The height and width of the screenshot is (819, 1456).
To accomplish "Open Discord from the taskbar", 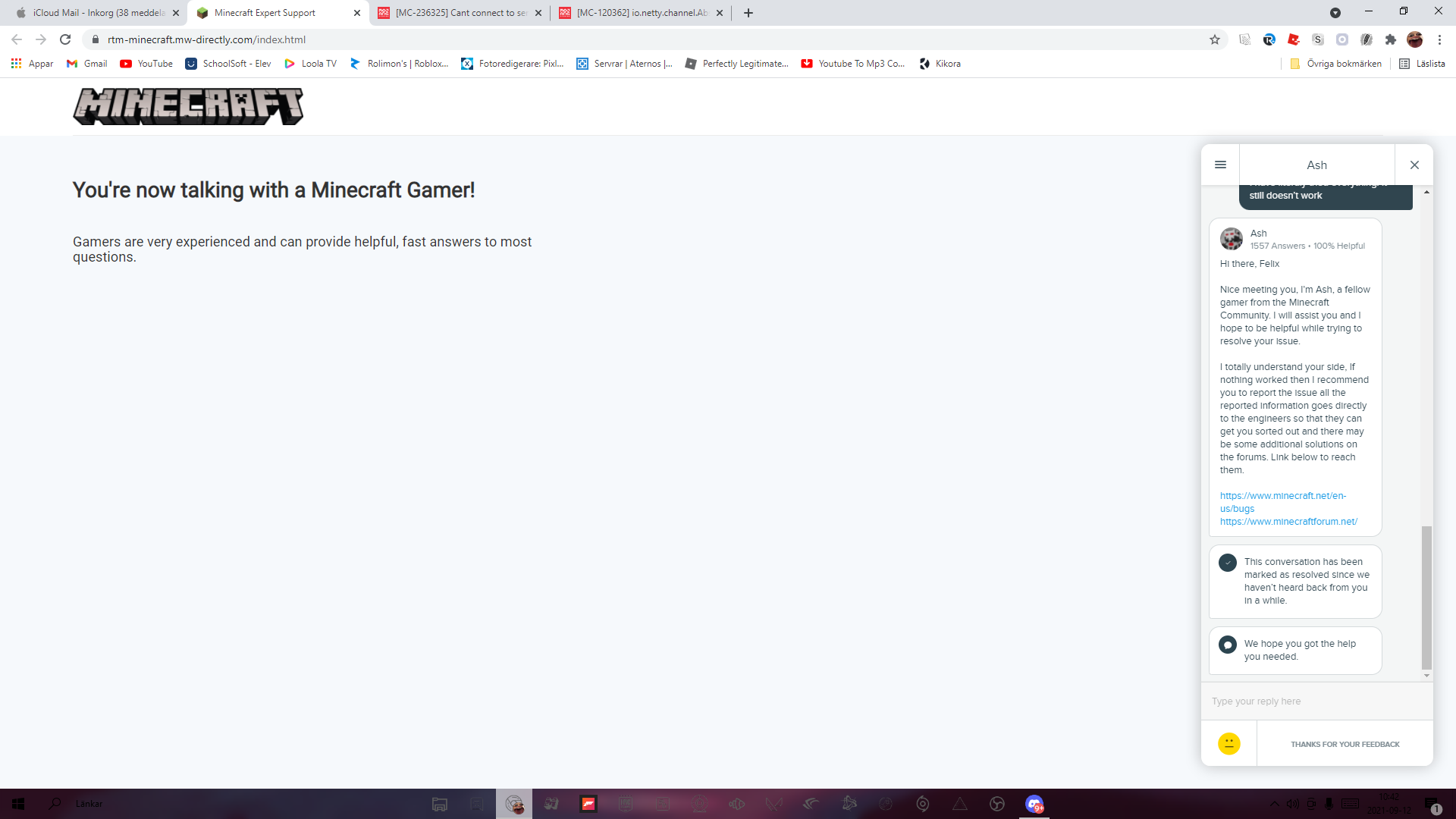I will point(1034,804).
